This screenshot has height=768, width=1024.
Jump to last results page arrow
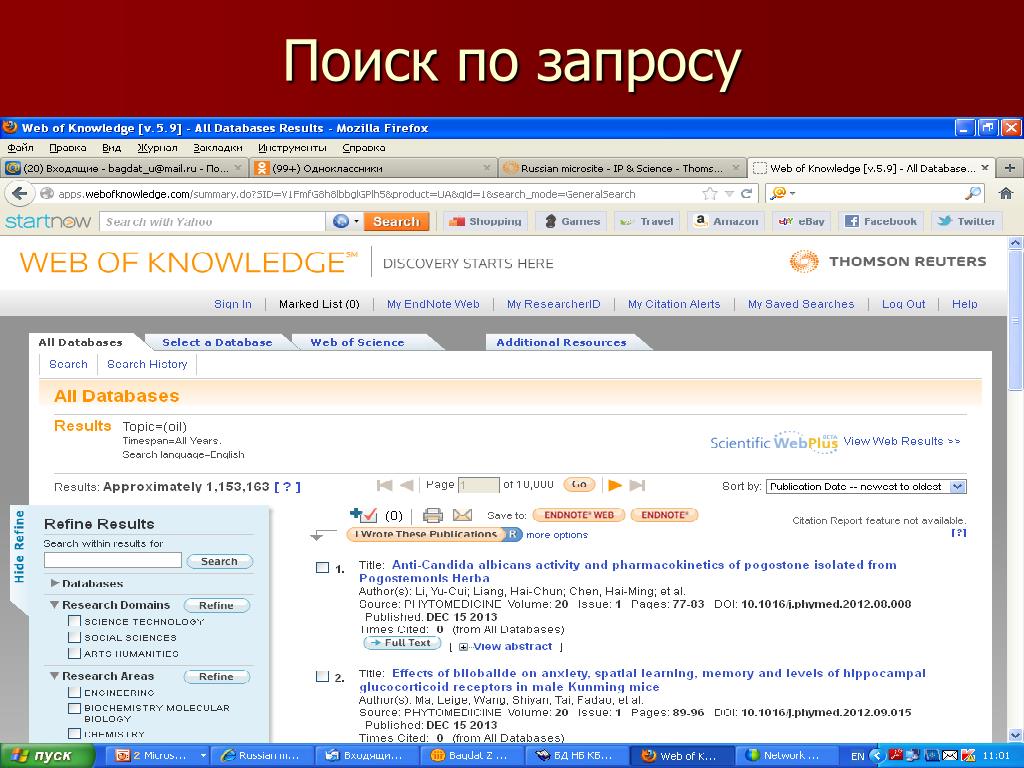pos(637,485)
